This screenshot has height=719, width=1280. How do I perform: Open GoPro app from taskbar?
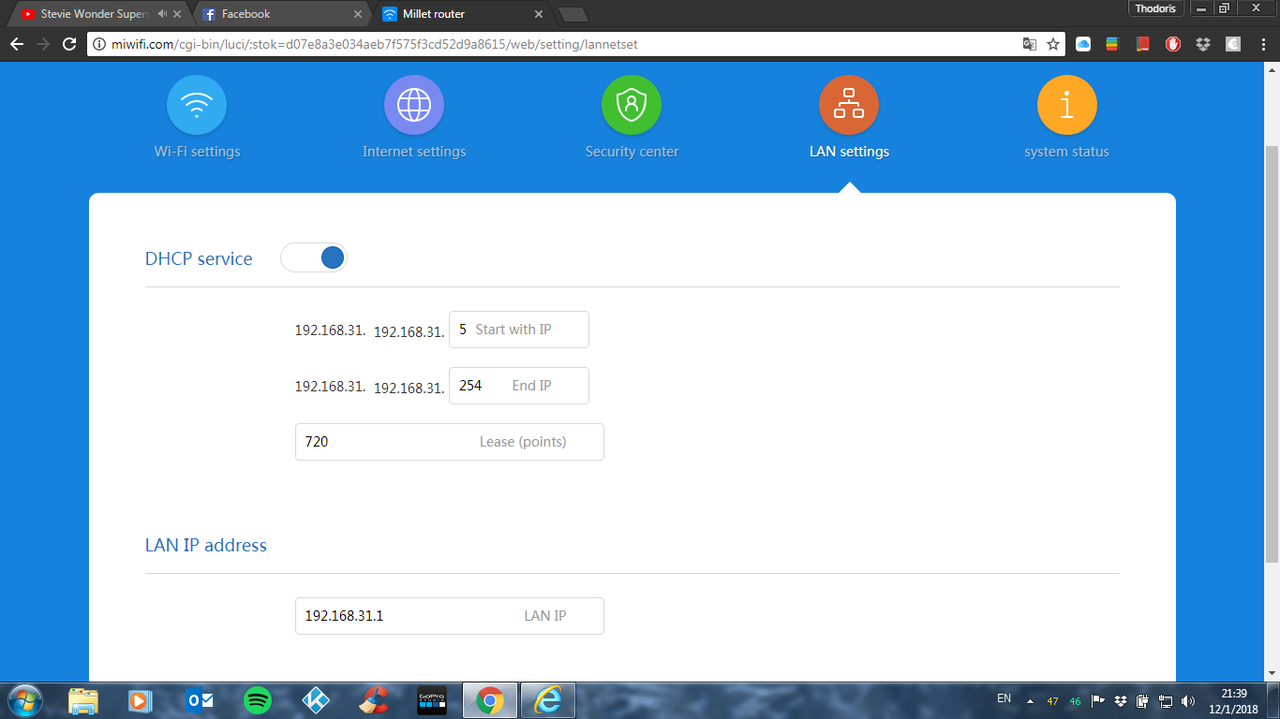432,701
